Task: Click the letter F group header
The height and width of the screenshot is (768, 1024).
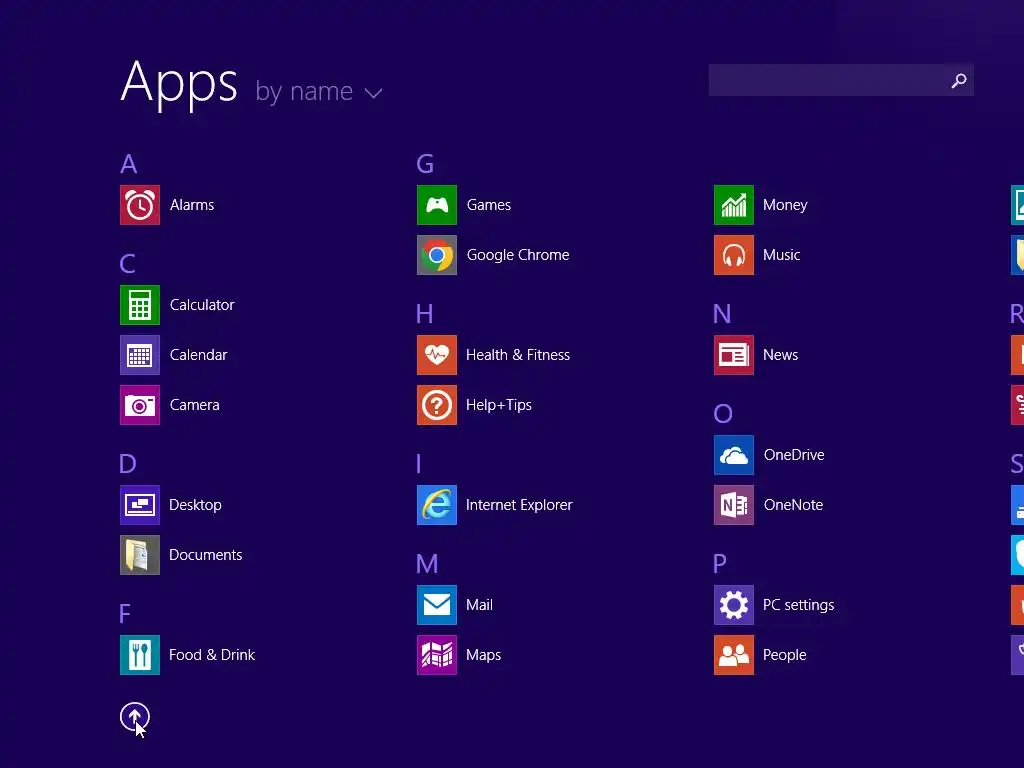Action: coord(125,614)
